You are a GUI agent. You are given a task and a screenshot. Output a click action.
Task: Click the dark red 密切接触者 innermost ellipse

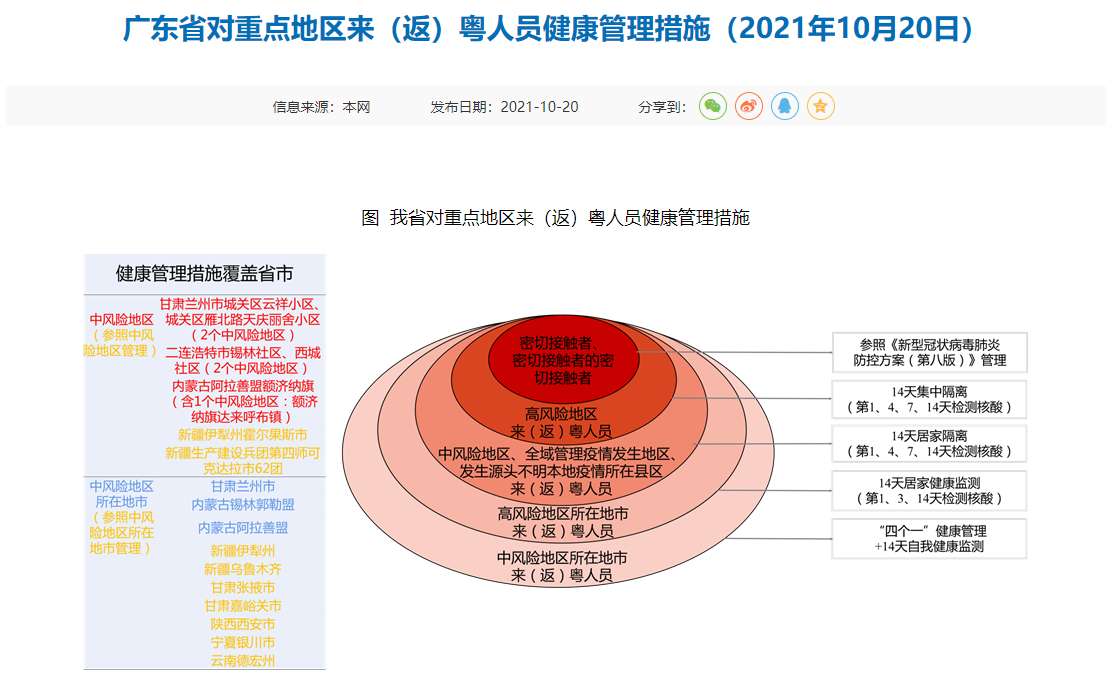click(x=562, y=359)
